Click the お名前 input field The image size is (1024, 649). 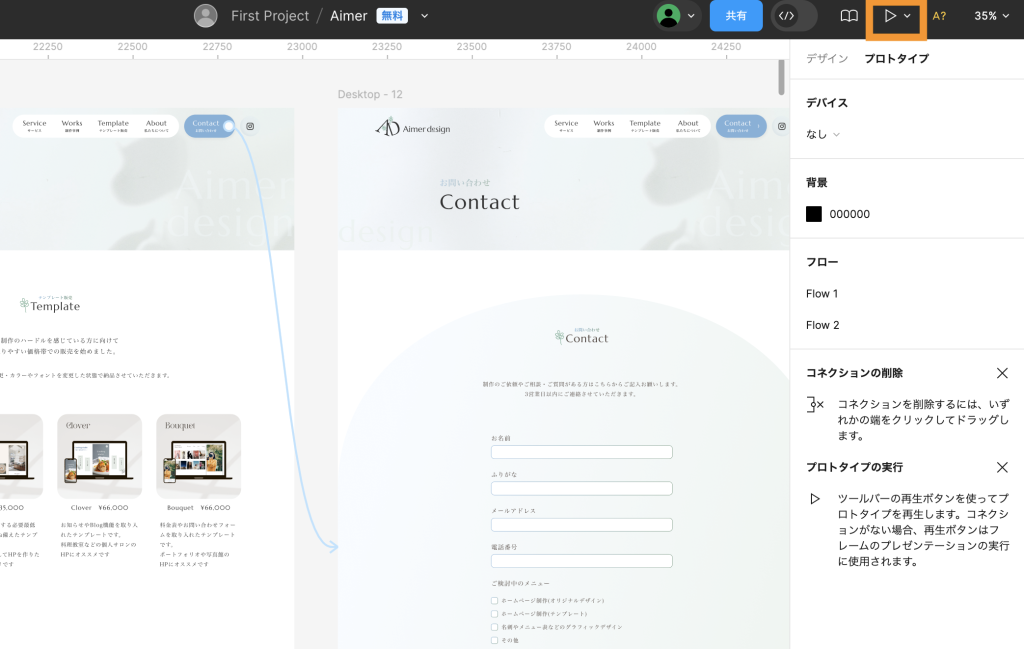[x=581, y=452]
